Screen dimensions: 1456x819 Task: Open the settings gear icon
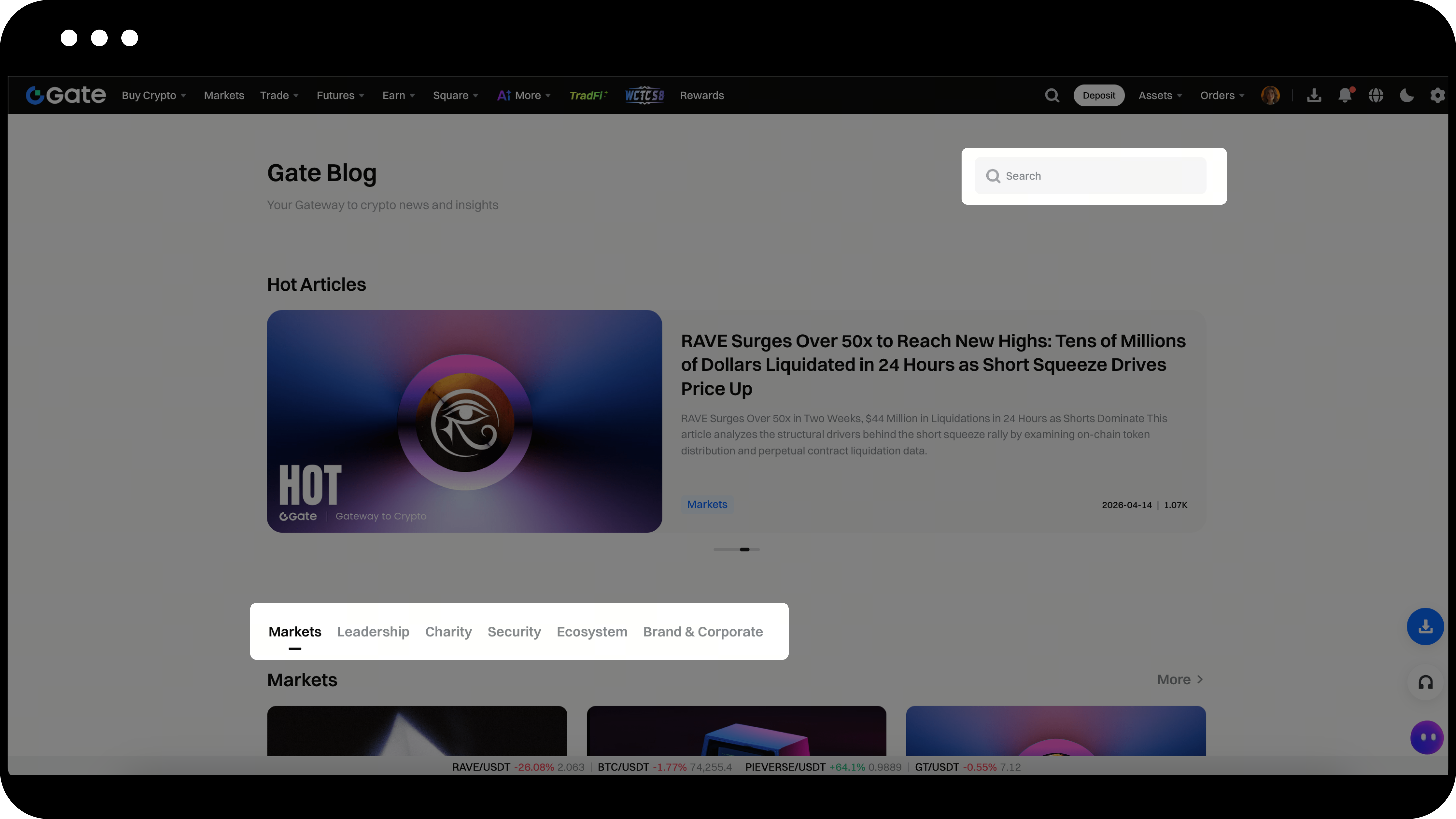tap(1437, 96)
